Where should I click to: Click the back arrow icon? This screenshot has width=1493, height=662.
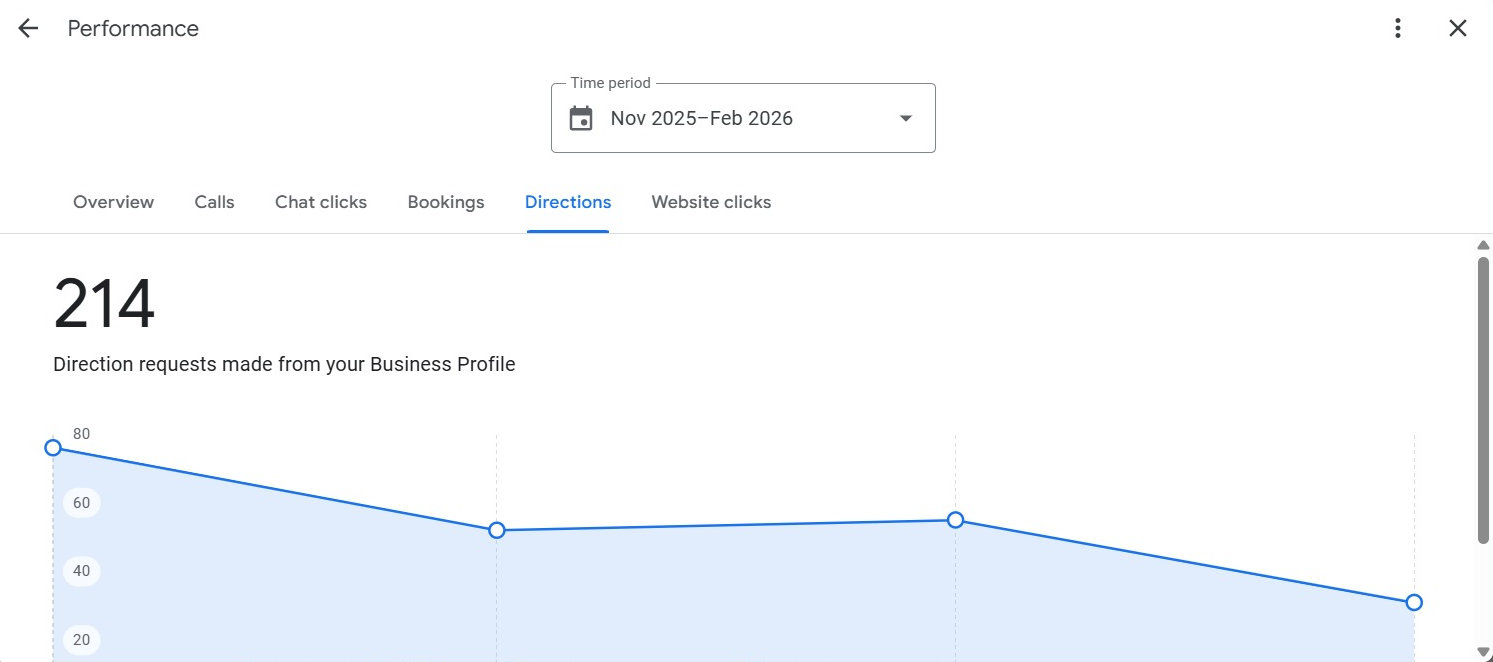(x=28, y=29)
